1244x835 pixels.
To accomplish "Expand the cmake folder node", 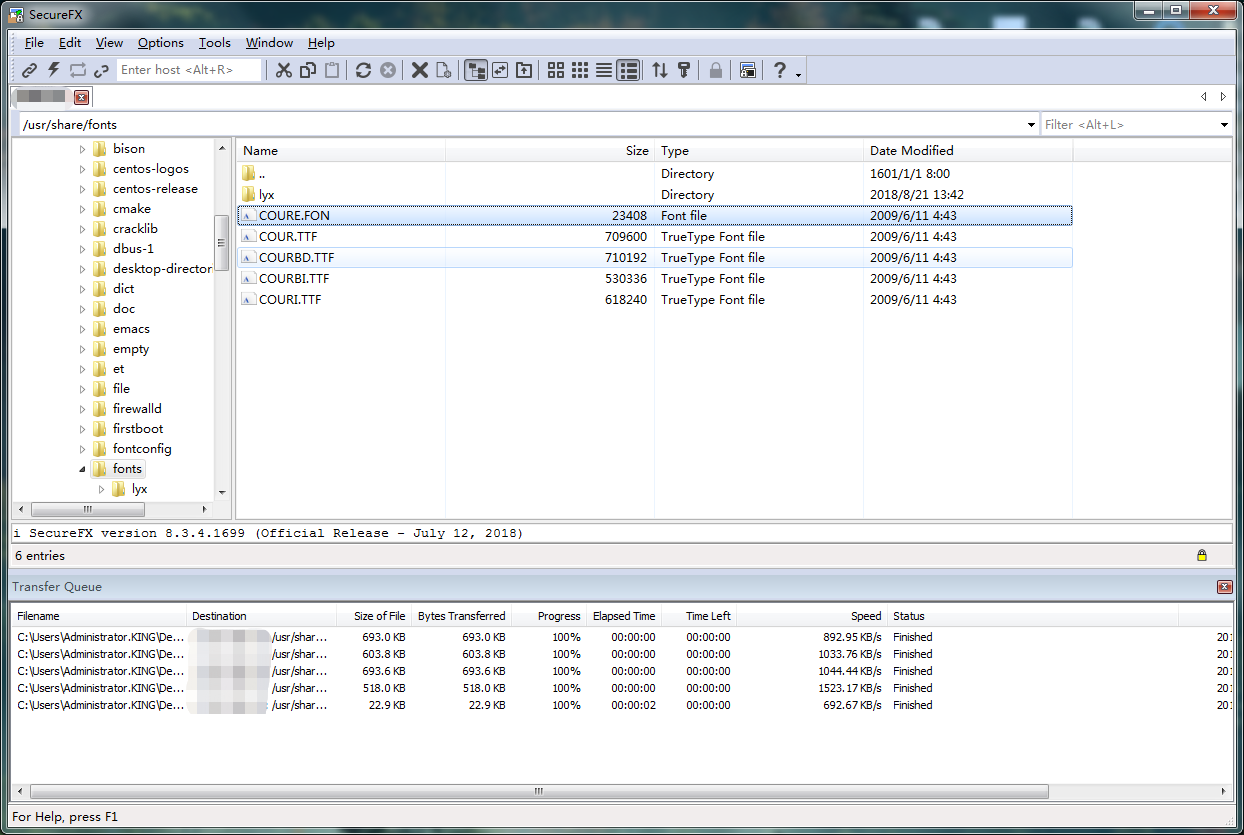I will (x=82, y=209).
